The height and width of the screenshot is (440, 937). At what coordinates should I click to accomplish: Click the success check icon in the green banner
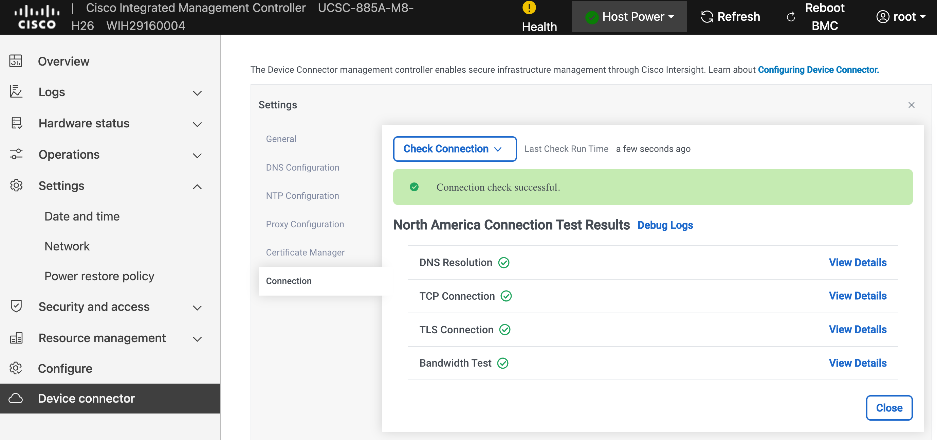414,187
